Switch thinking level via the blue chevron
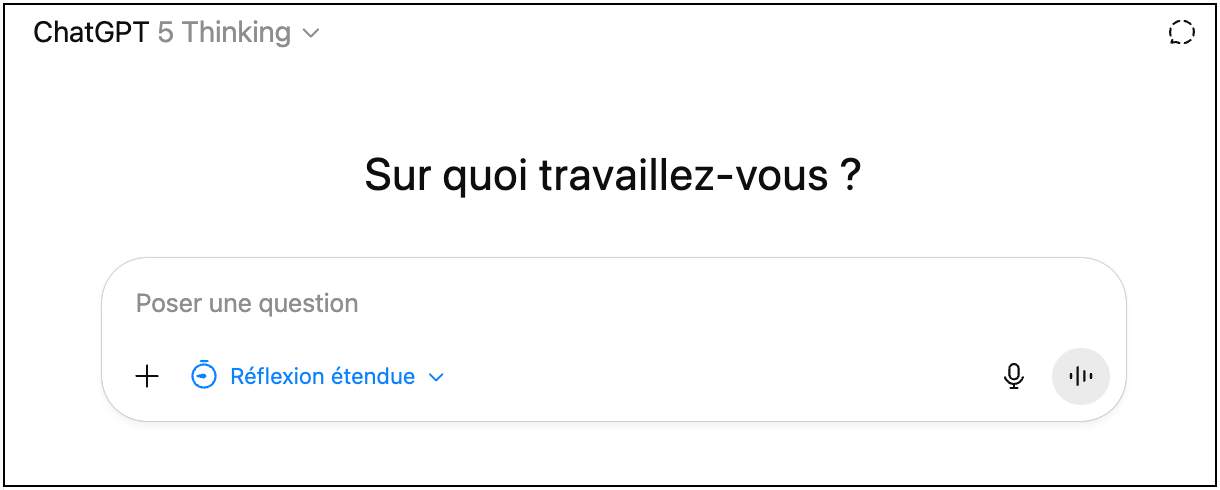Viewport: 1220px width, 490px height. (x=436, y=377)
